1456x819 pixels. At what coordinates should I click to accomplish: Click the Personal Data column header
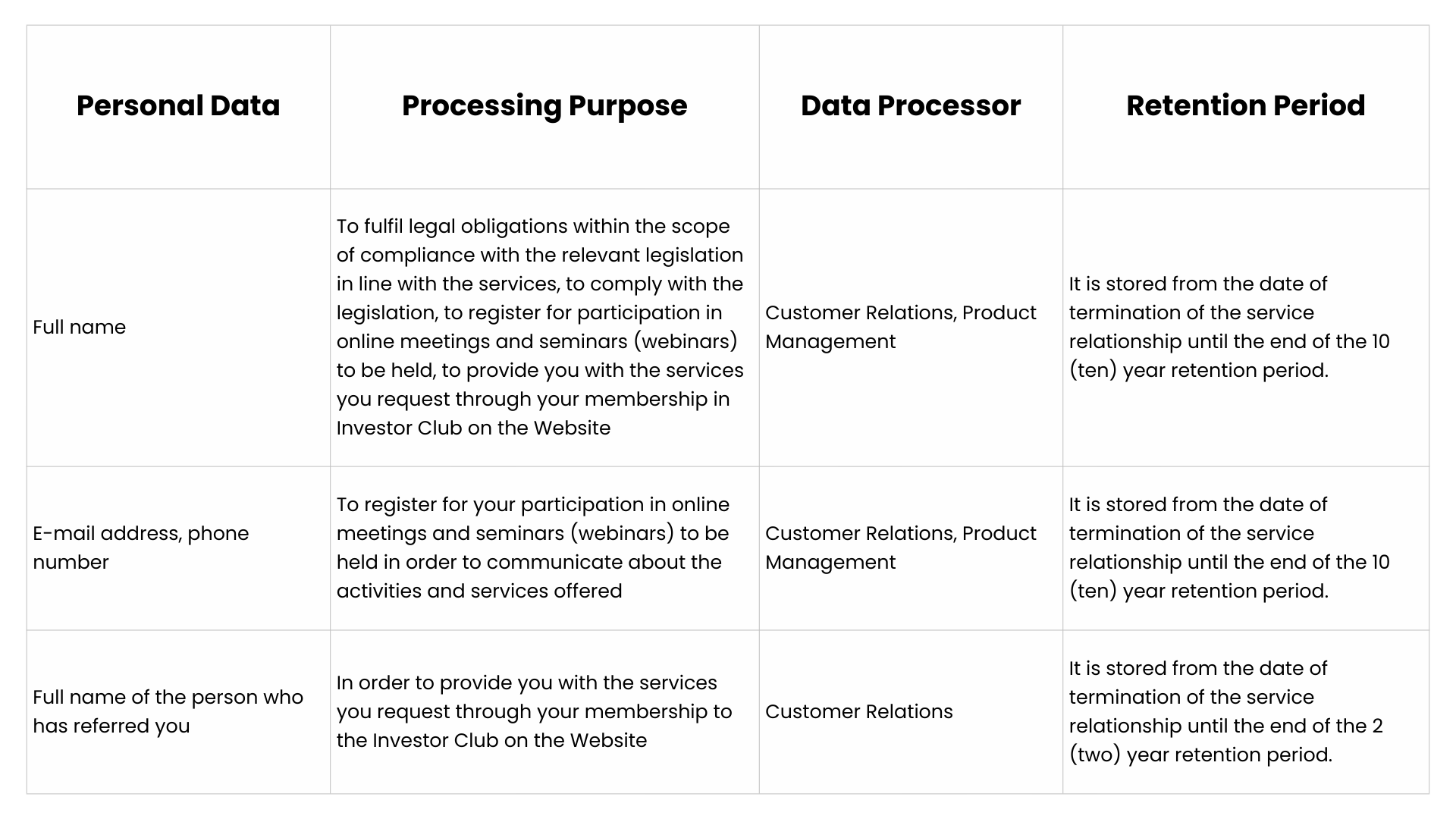[178, 106]
